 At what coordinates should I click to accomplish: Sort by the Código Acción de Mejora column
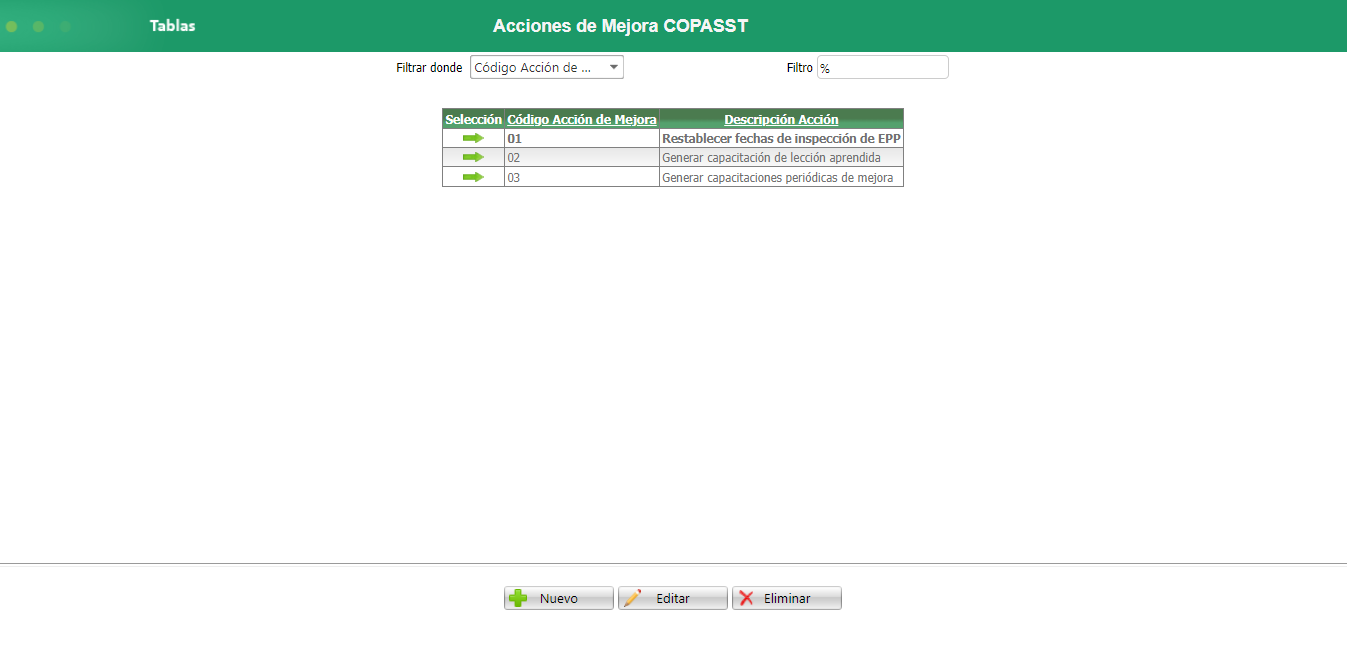582,119
